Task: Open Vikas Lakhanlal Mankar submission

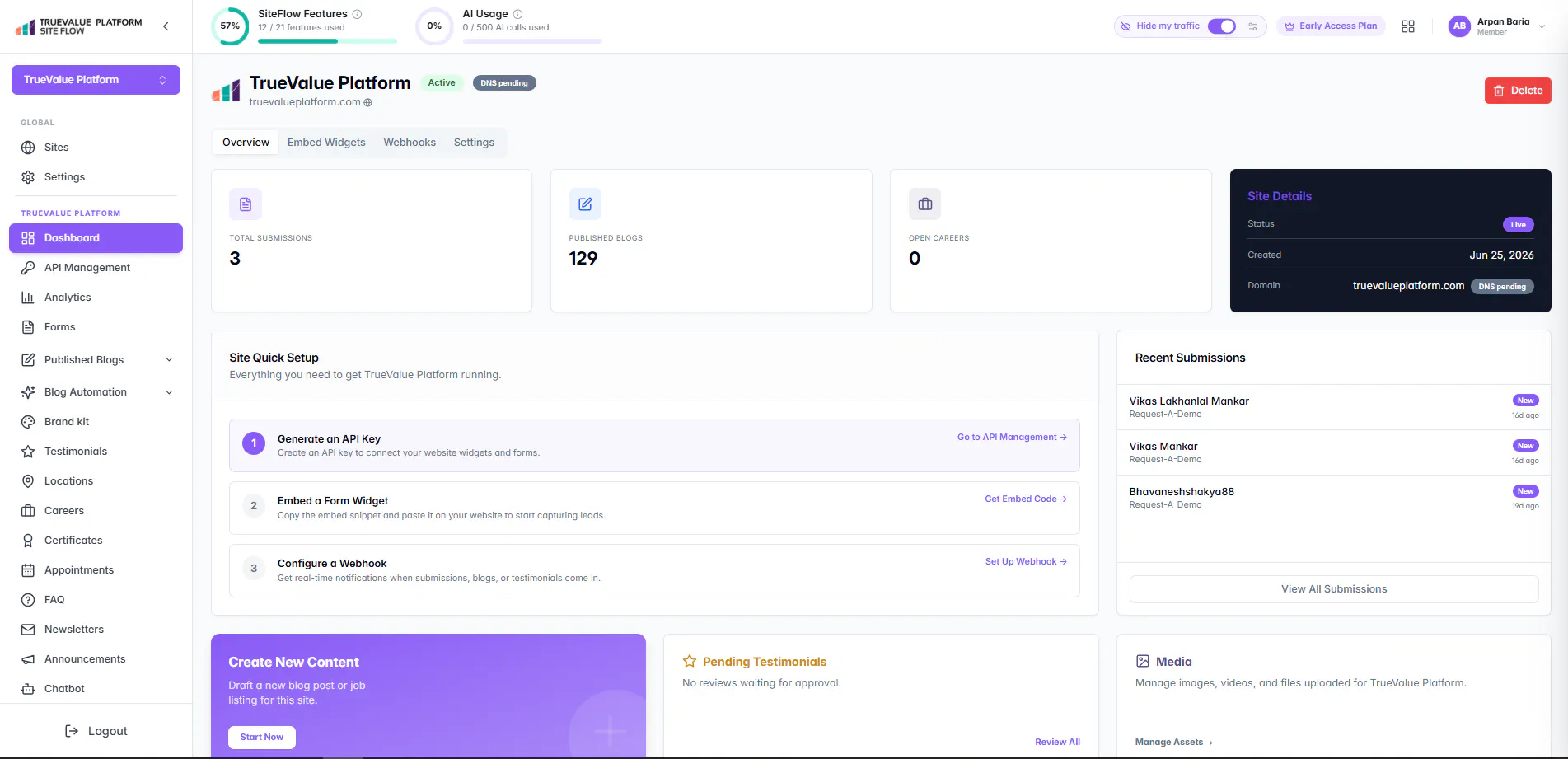Action: pos(1334,407)
